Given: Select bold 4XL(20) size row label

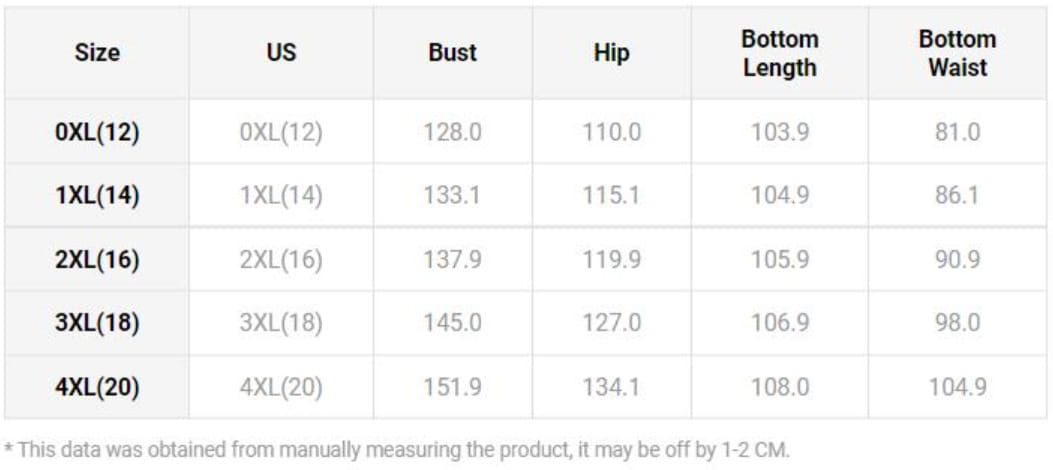Looking at the screenshot, I should coord(97,386).
